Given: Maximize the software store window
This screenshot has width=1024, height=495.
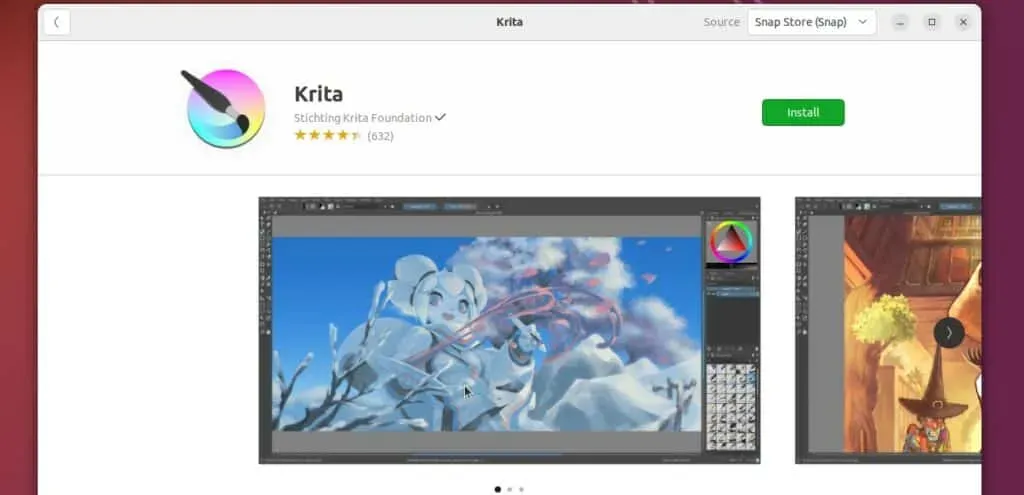Looking at the screenshot, I should point(932,22).
